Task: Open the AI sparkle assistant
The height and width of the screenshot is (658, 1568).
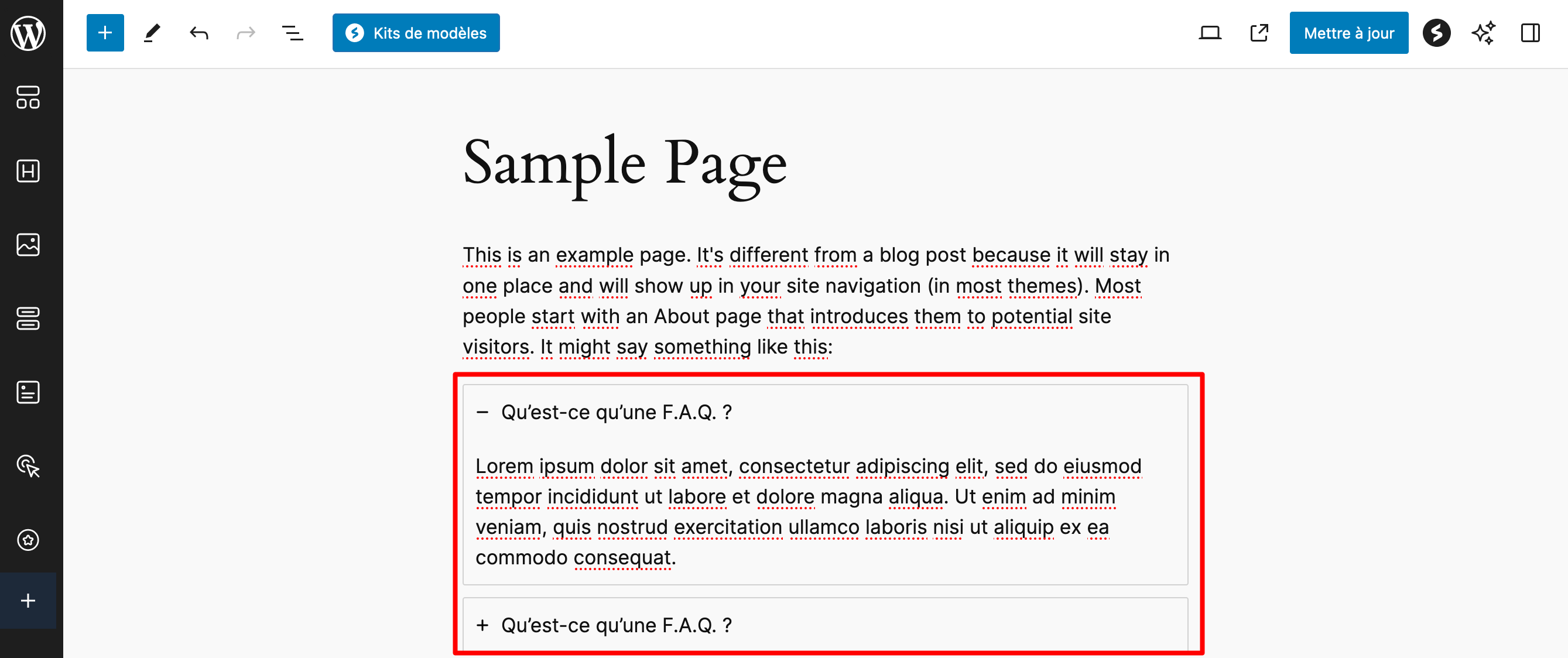Action: (x=1483, y=33)
